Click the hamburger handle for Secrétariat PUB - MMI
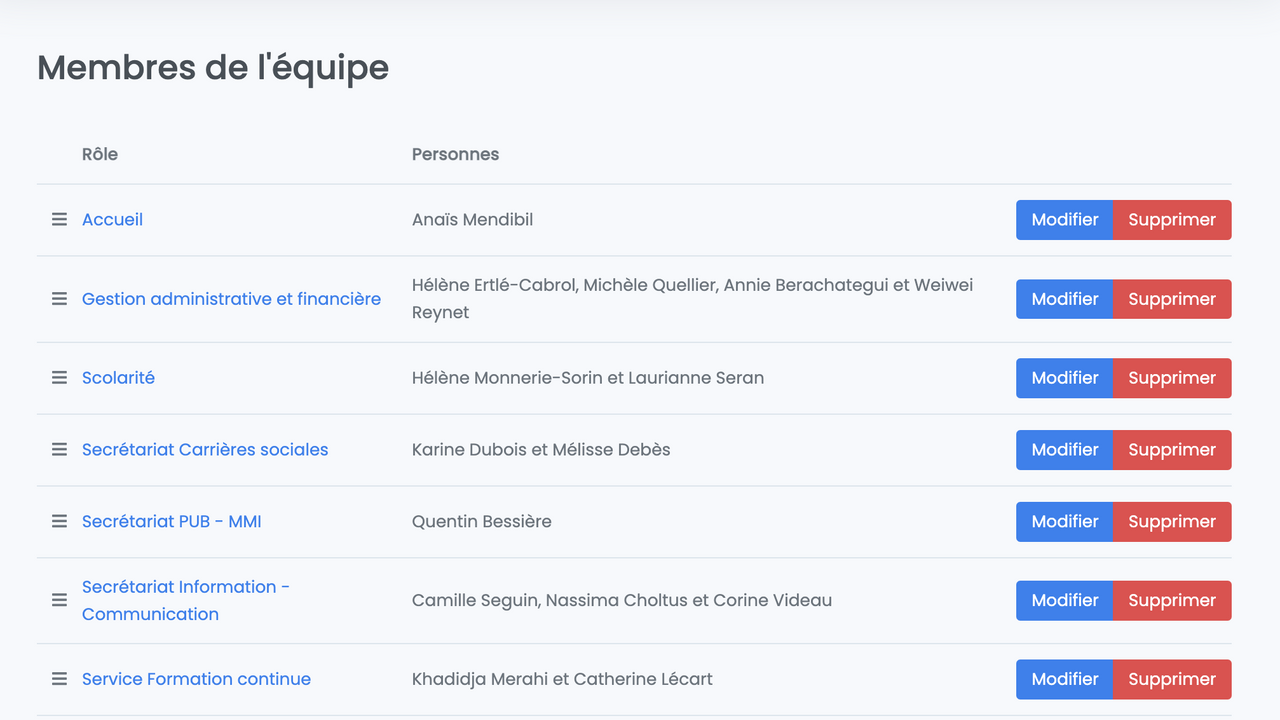The height and width of the screenshot is (720, 1280). [59, 522]
